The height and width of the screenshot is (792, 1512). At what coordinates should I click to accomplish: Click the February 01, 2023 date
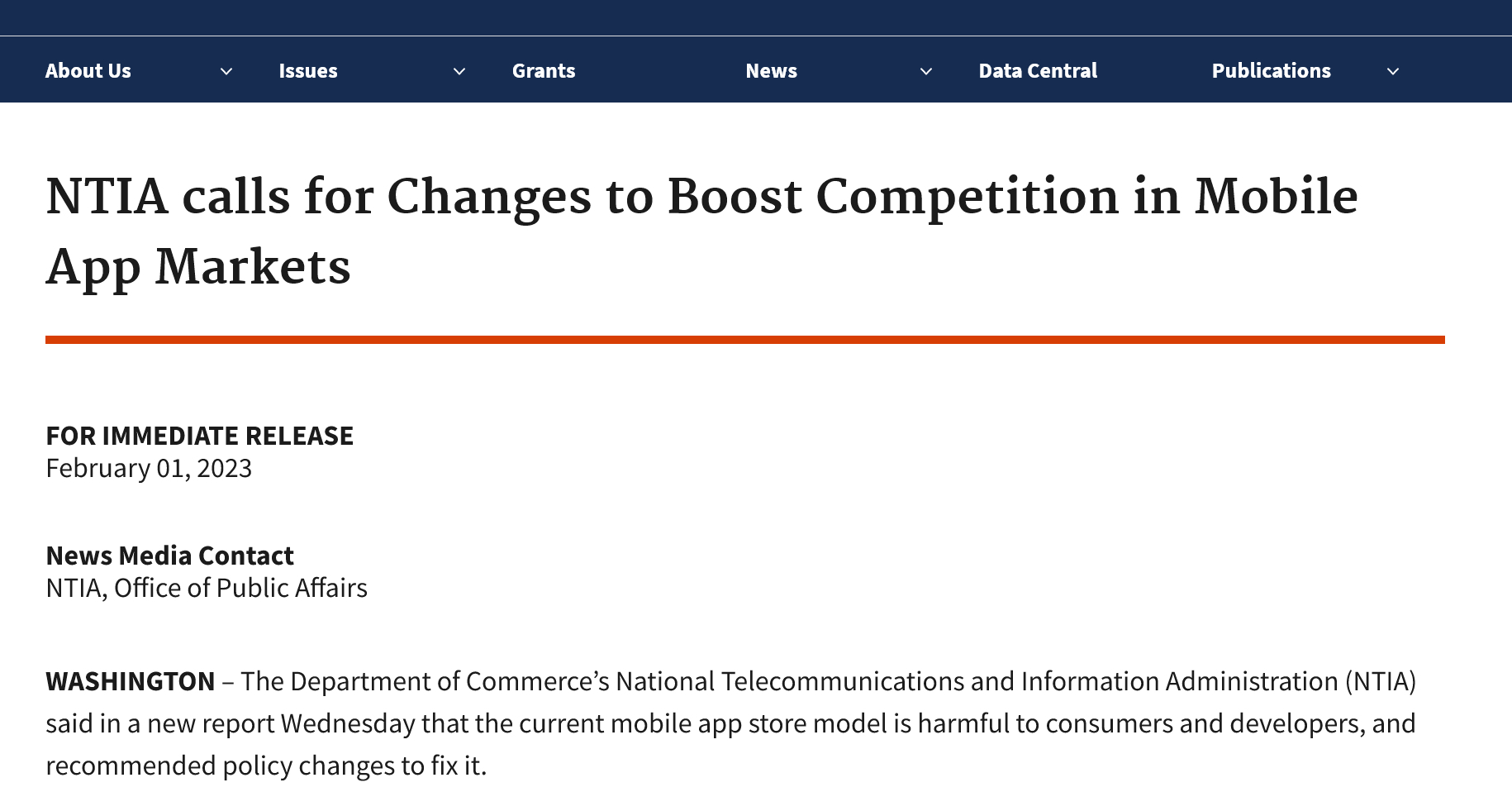(x=149, y=469)
